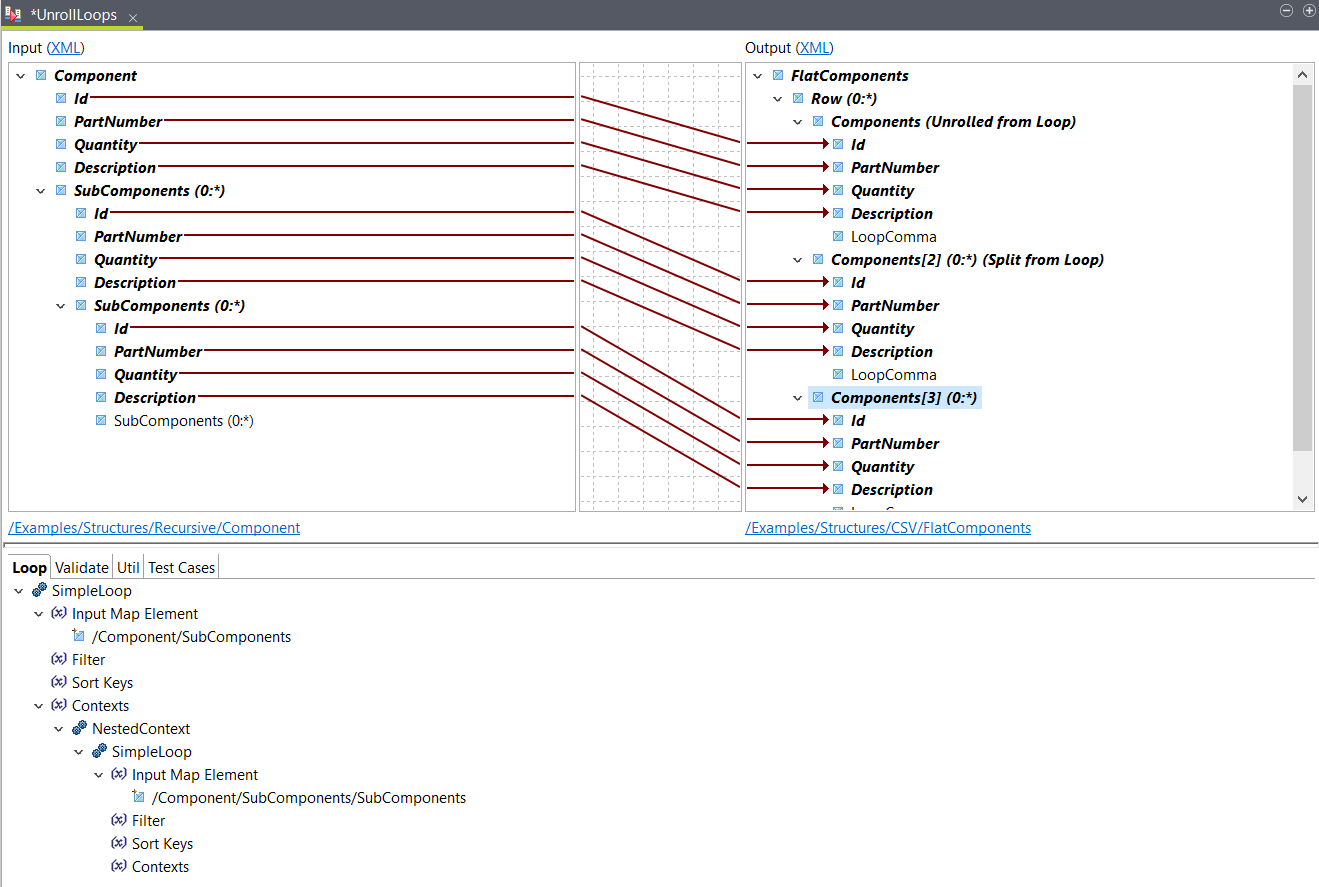The image size is (1319, 887).
Task: Collapse the Contexts node in the Loop panel
Action: click(38, 705)
